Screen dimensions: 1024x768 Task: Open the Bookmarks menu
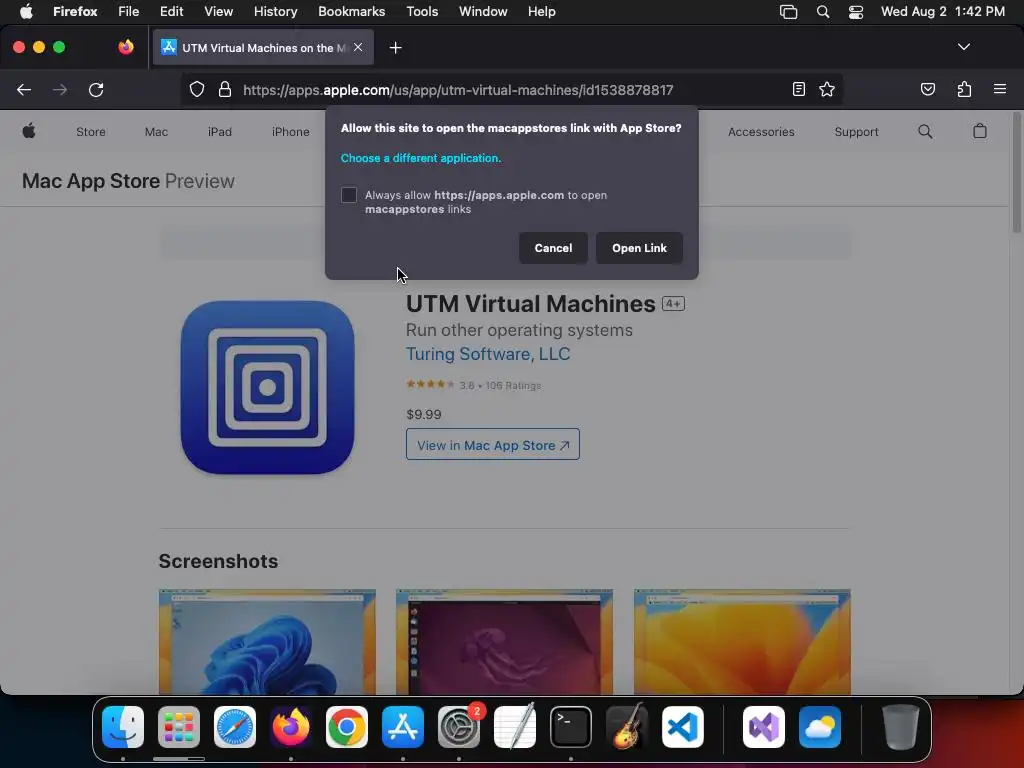pos(351,12)
